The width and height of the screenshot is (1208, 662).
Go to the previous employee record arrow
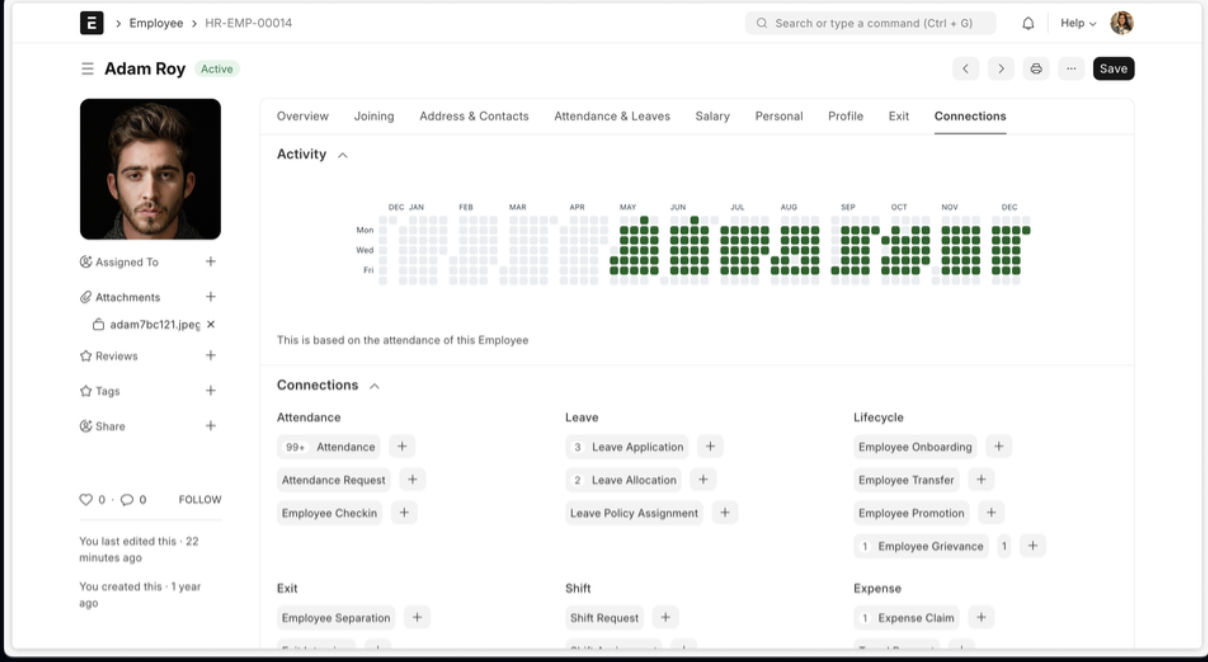pos(965,69)
